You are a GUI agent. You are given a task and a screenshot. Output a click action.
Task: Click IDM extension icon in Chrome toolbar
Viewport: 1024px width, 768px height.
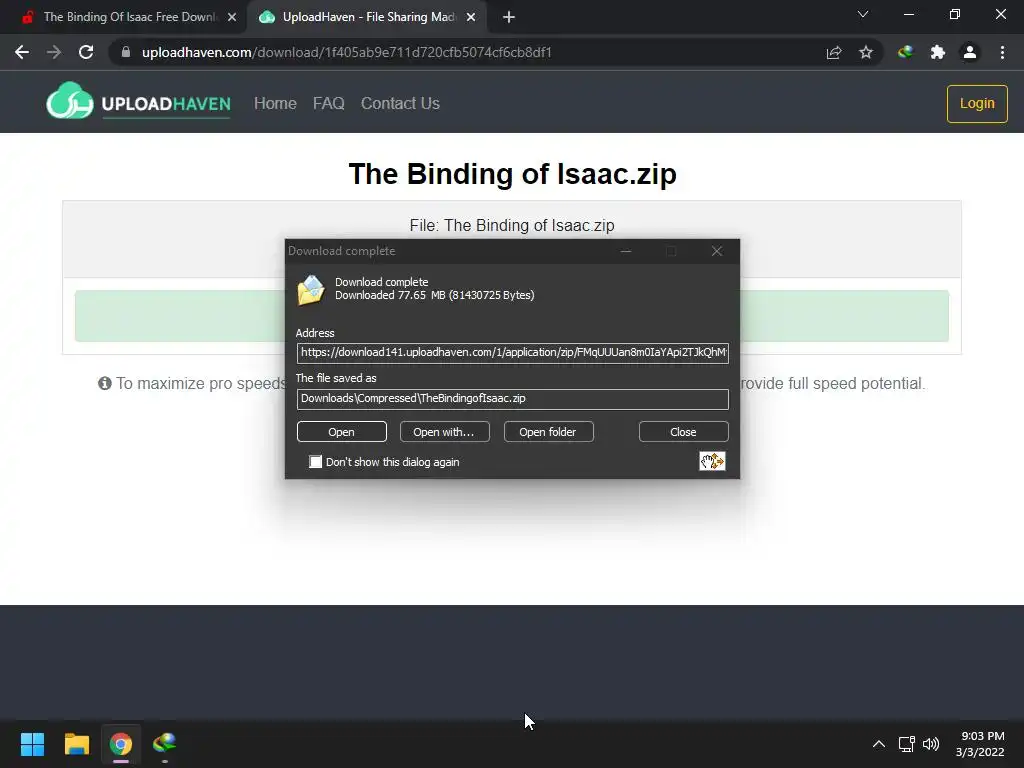(905, 52)
